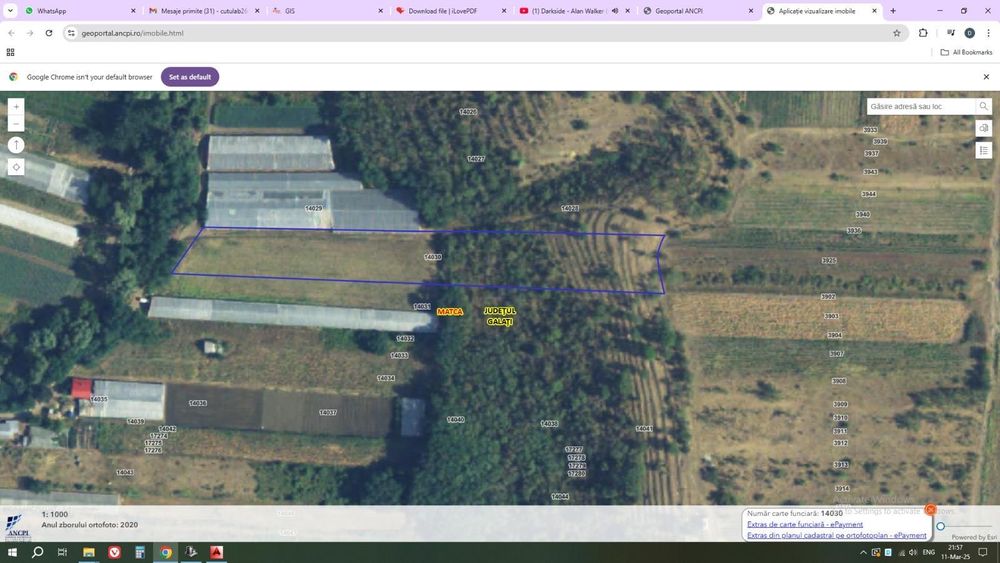The height and width of the screenshot is (563, 1000).
Task: Click parcel label 14037 on the map
Action: [x=328, y=413]
